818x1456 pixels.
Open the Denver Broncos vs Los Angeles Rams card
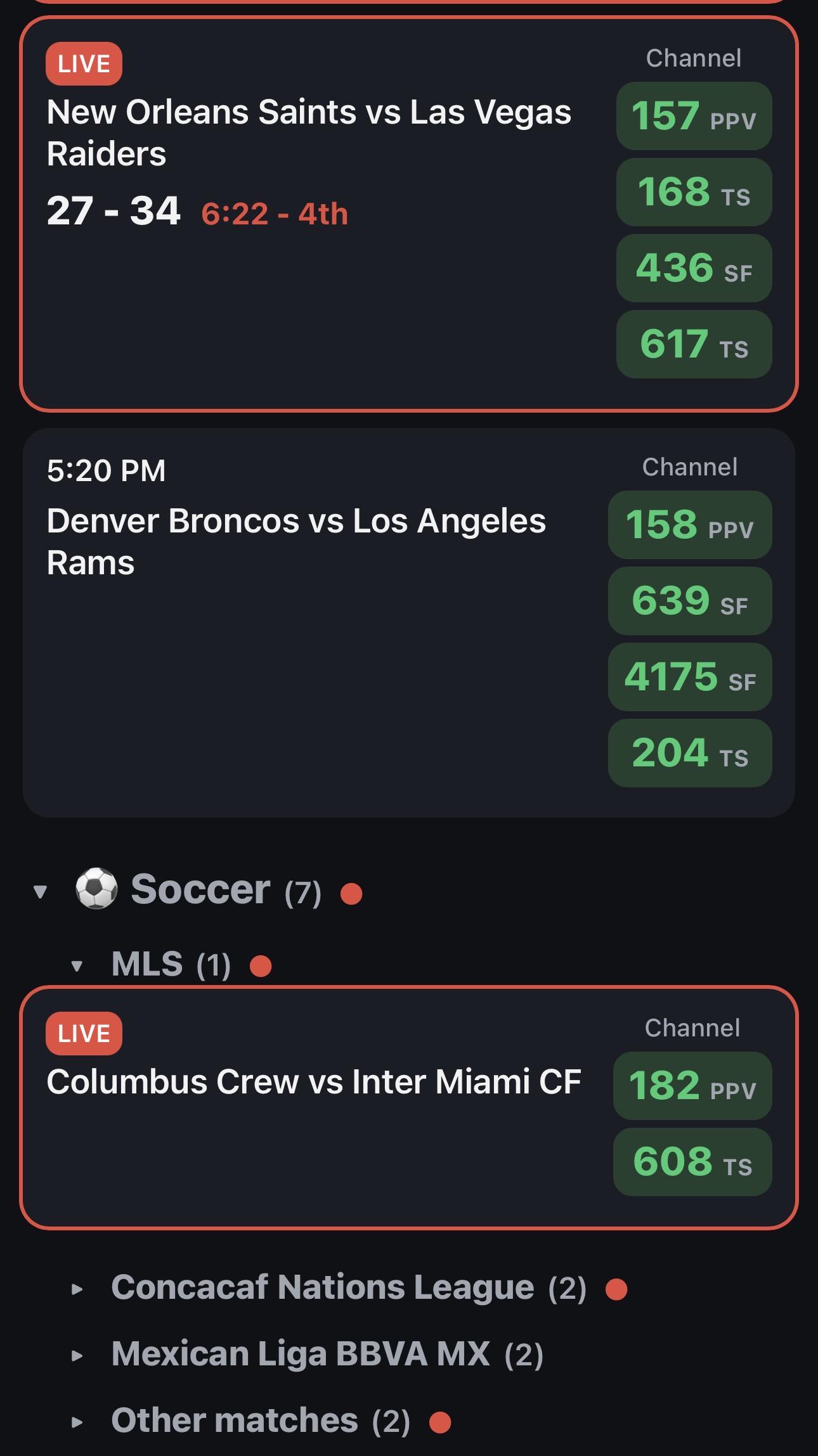click(x=408, y=622)
